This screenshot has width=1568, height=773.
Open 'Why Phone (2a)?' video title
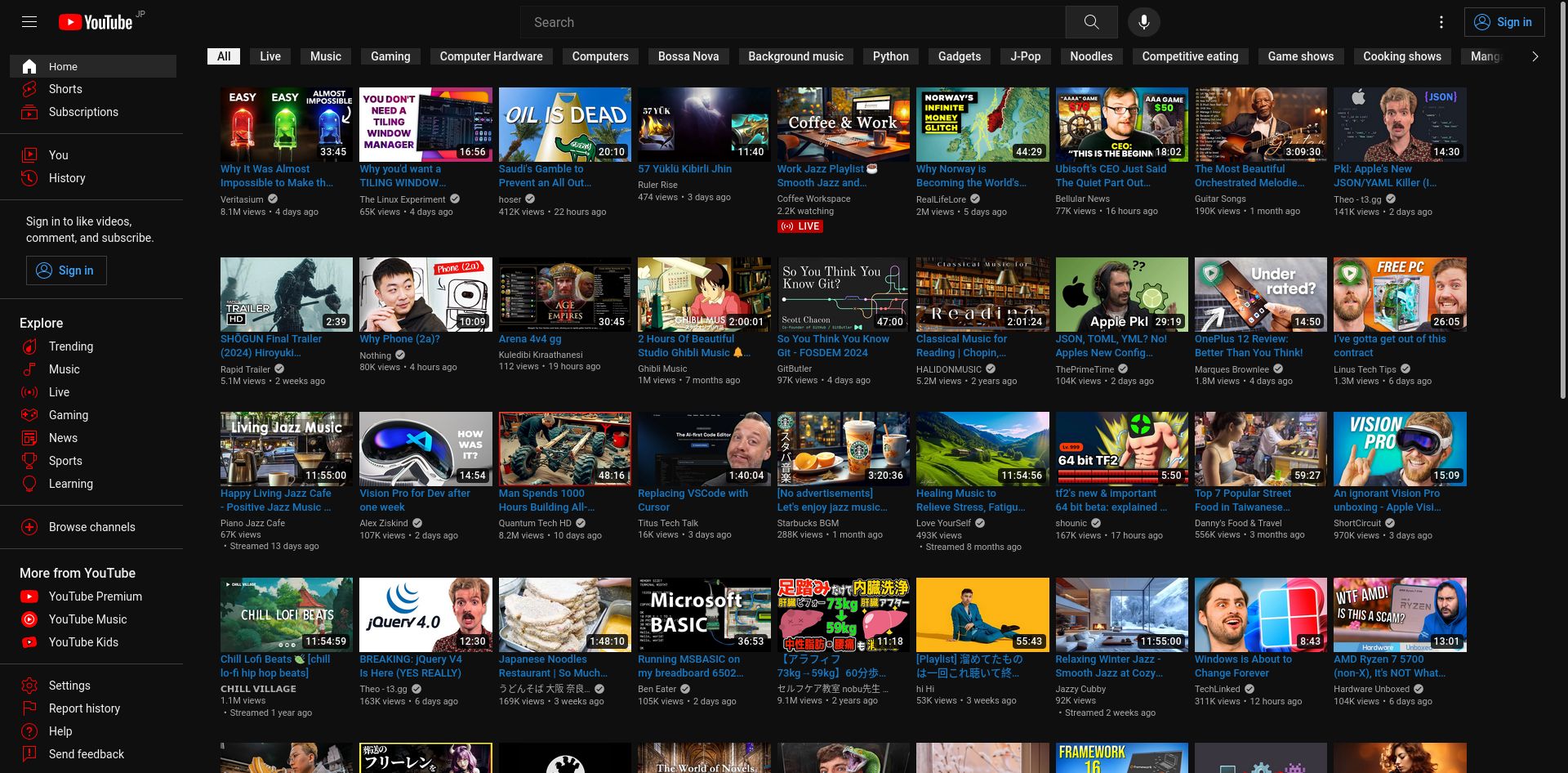click(x=399, y=339)
